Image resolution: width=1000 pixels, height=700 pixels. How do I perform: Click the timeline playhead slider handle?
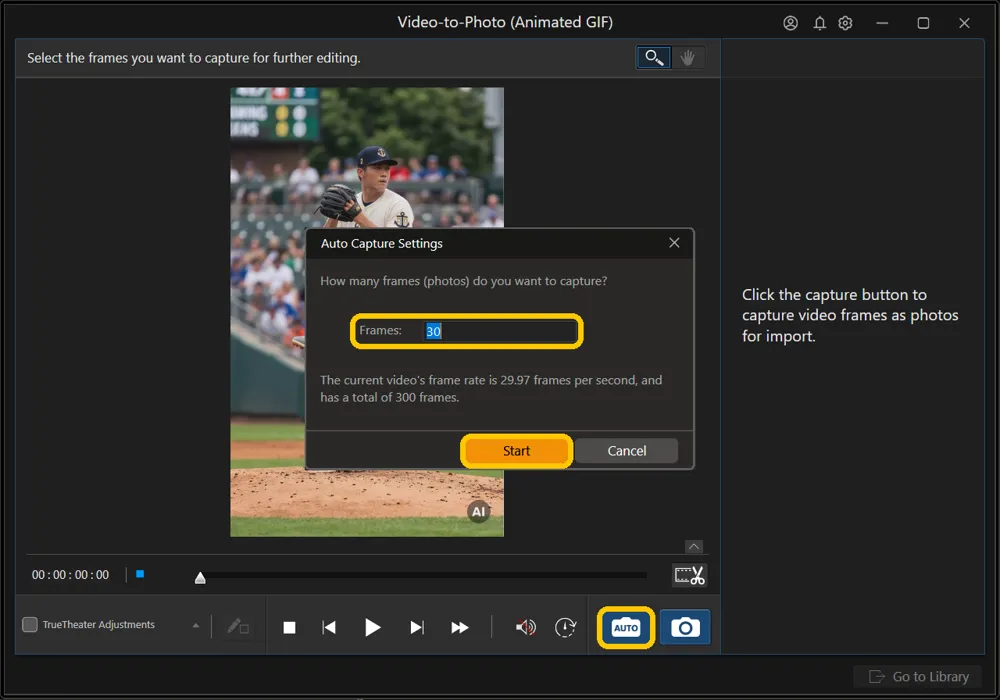pos(200,578)
